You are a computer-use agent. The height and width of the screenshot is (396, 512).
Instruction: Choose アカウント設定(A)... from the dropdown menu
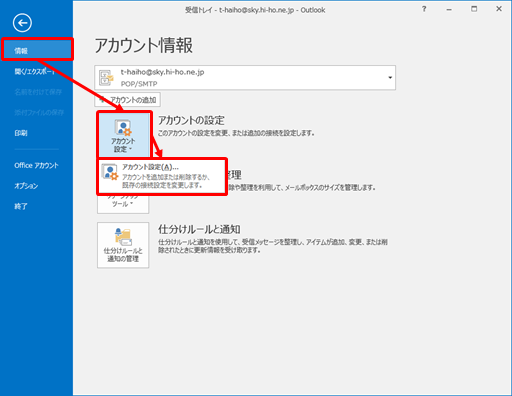pos(162,176)
